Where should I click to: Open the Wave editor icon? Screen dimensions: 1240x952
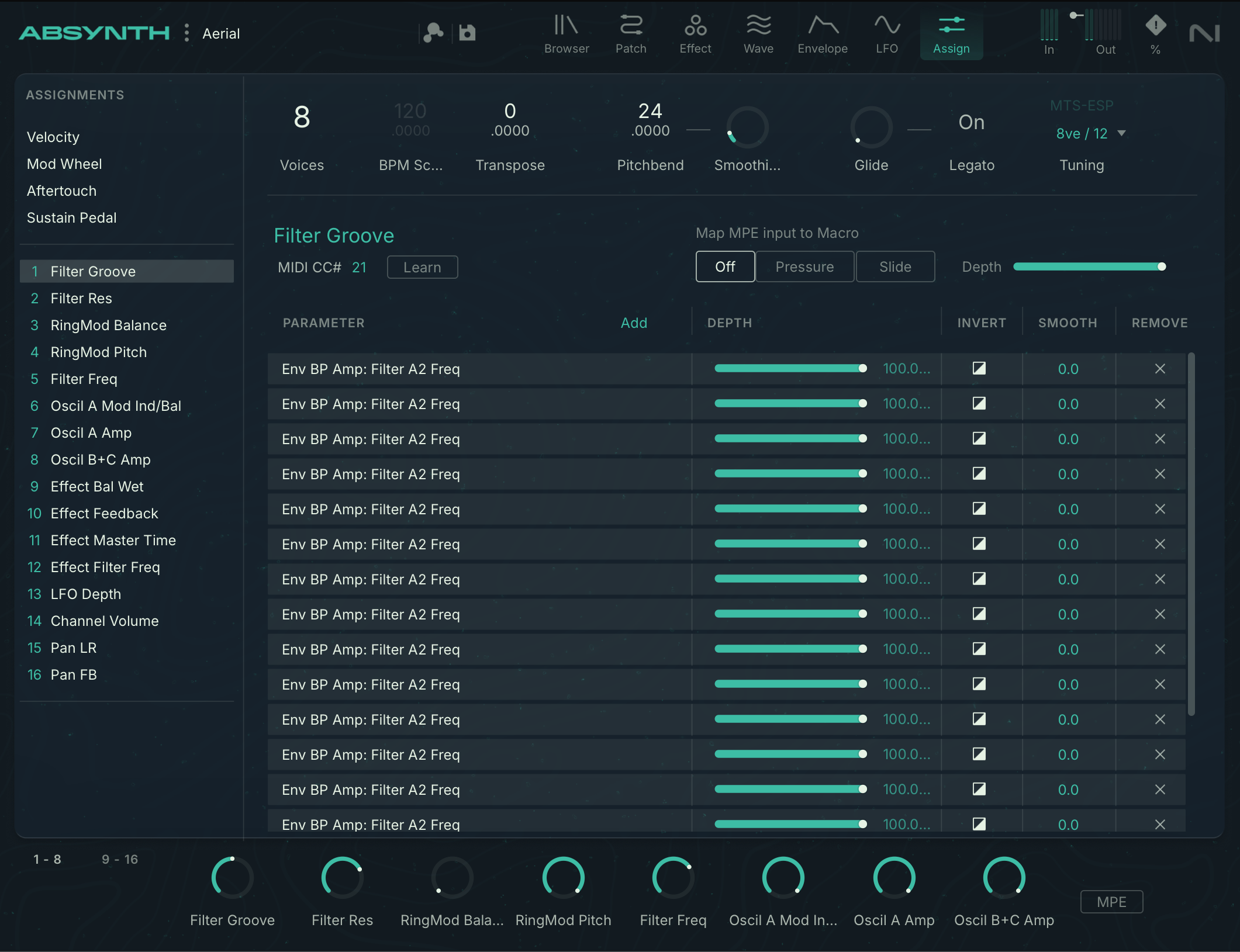(758, 26)
